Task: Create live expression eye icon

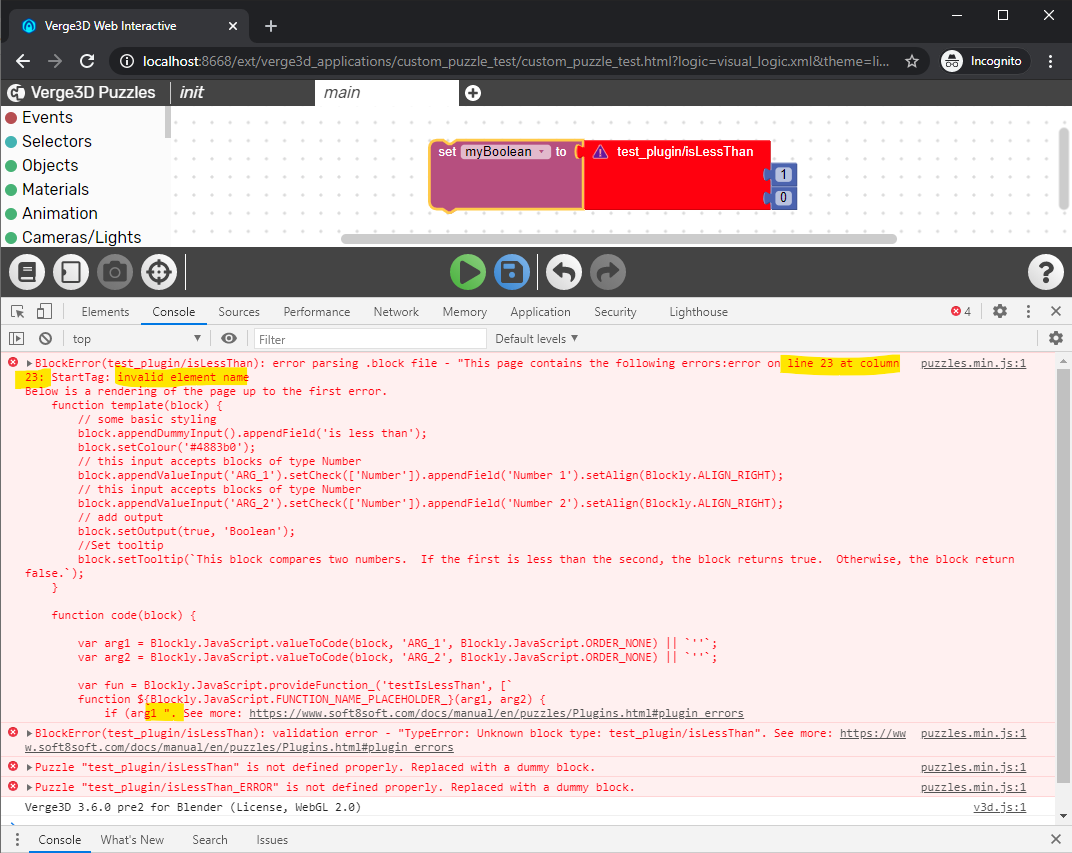Action: click(229, 338)
